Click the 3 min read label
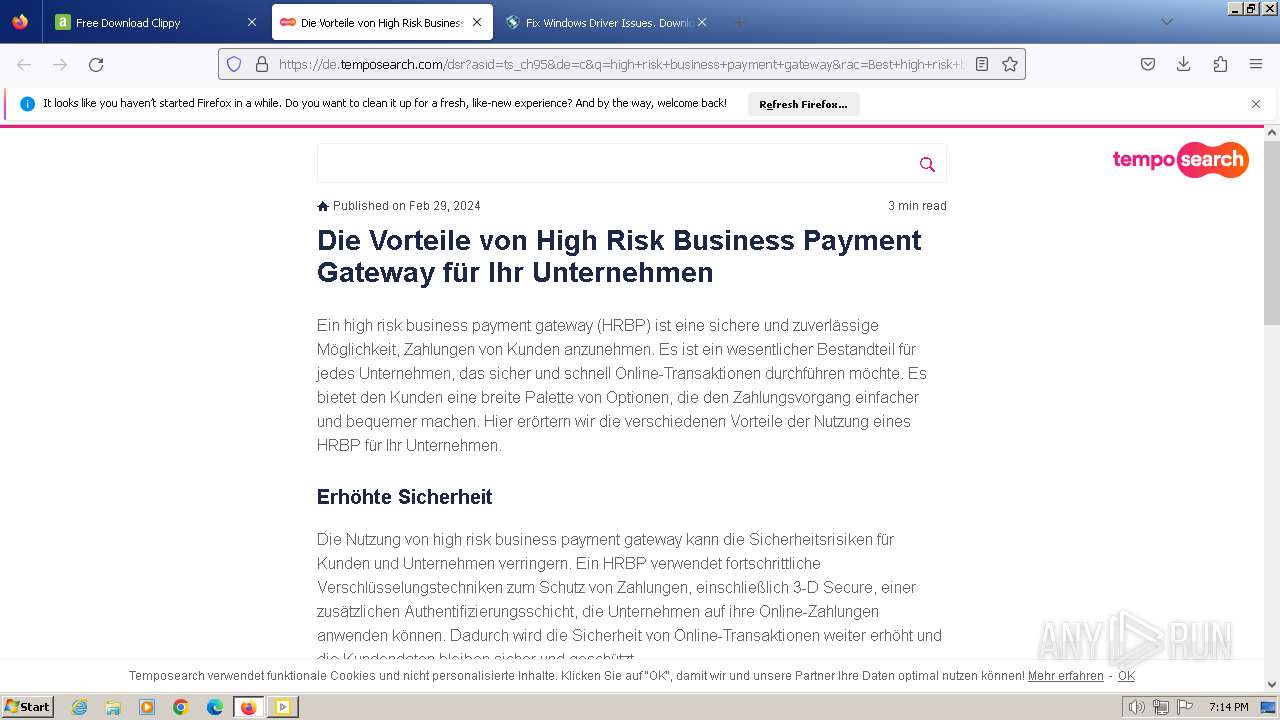The width and height of the screenshot is (1280, 720). coord(917,206)
